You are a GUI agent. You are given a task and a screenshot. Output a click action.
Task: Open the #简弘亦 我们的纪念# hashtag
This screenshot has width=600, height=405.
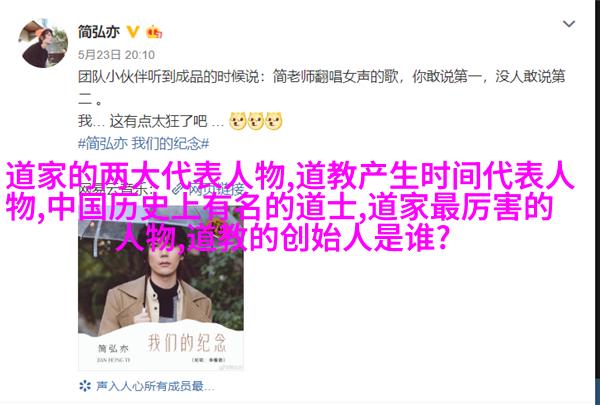[x=143, y=144]
